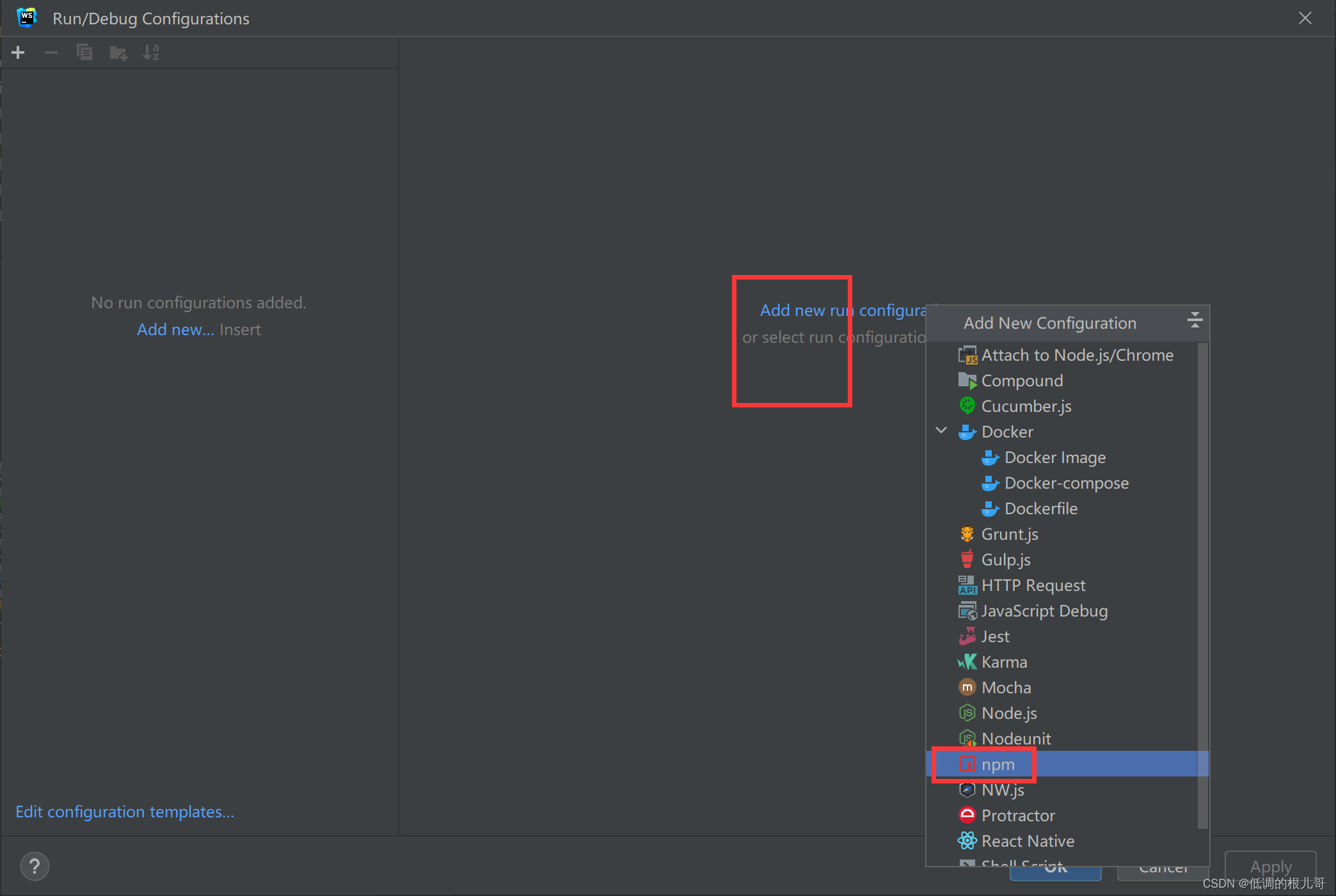Click the Move into new folder icon
Screen dimensions: 1336x896
[x=118, y=52]
